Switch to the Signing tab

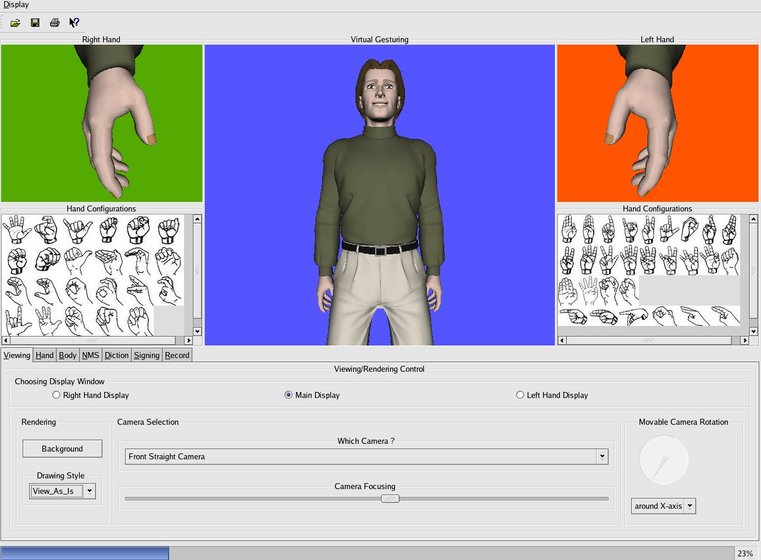coord(146,355)
